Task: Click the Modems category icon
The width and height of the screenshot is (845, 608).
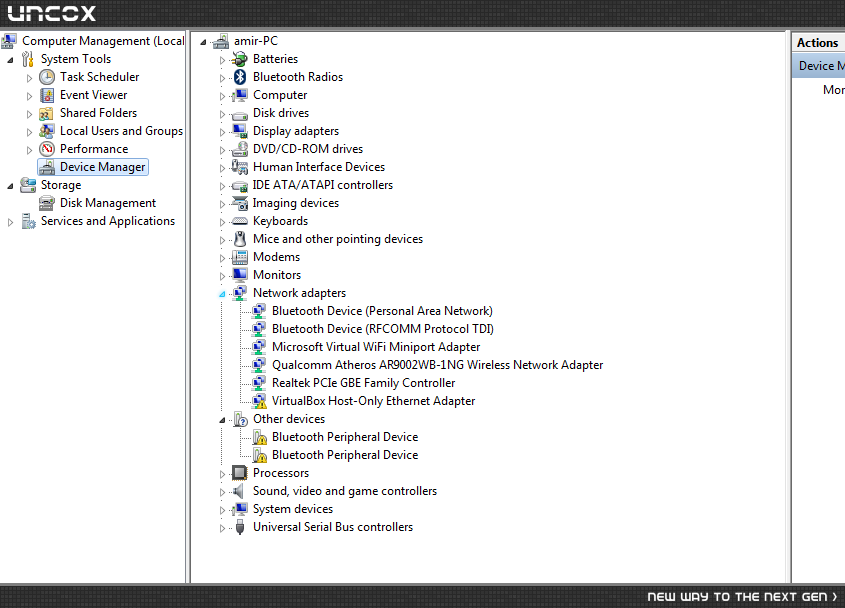Action: (240, 257)
